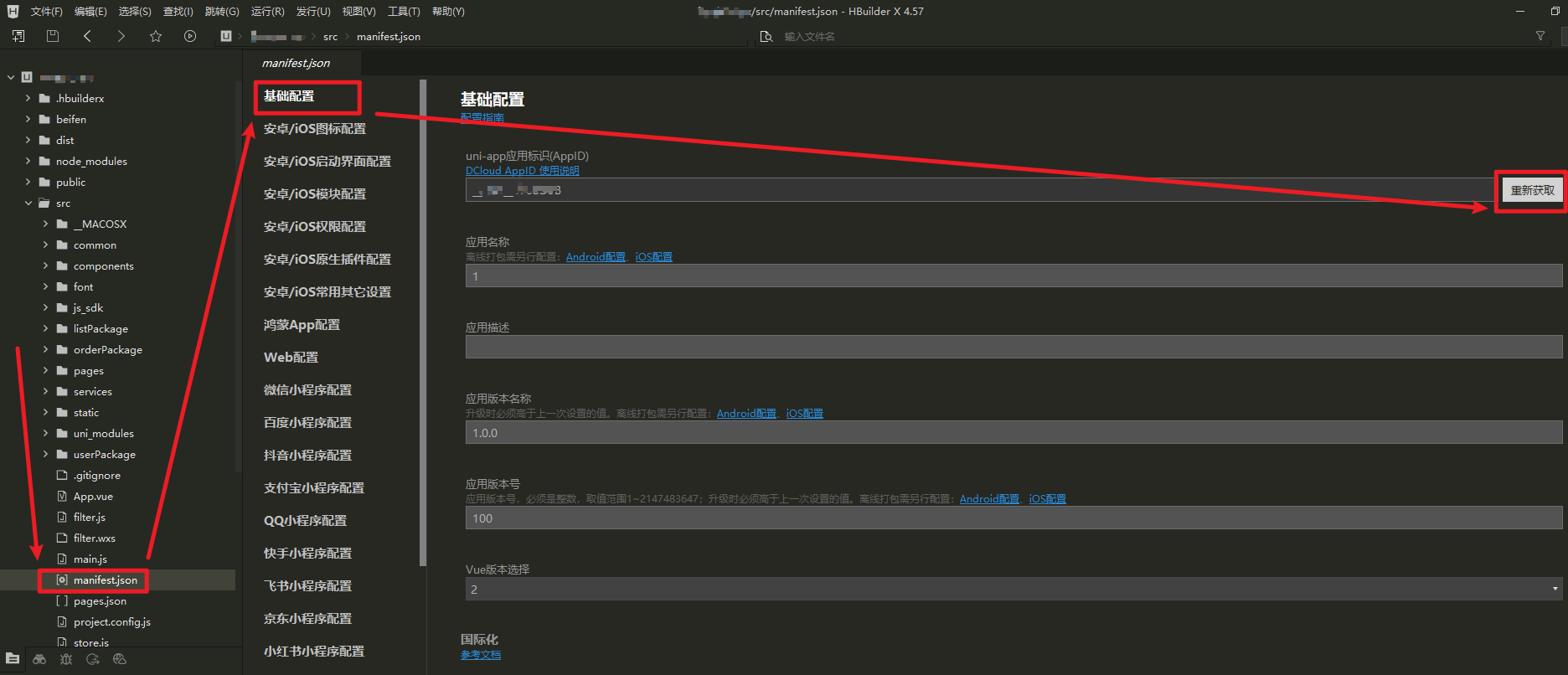Viewport: 1568px width, 675px height.
Task: Select 基础配置 in the settings list
Action: point(289,95)
